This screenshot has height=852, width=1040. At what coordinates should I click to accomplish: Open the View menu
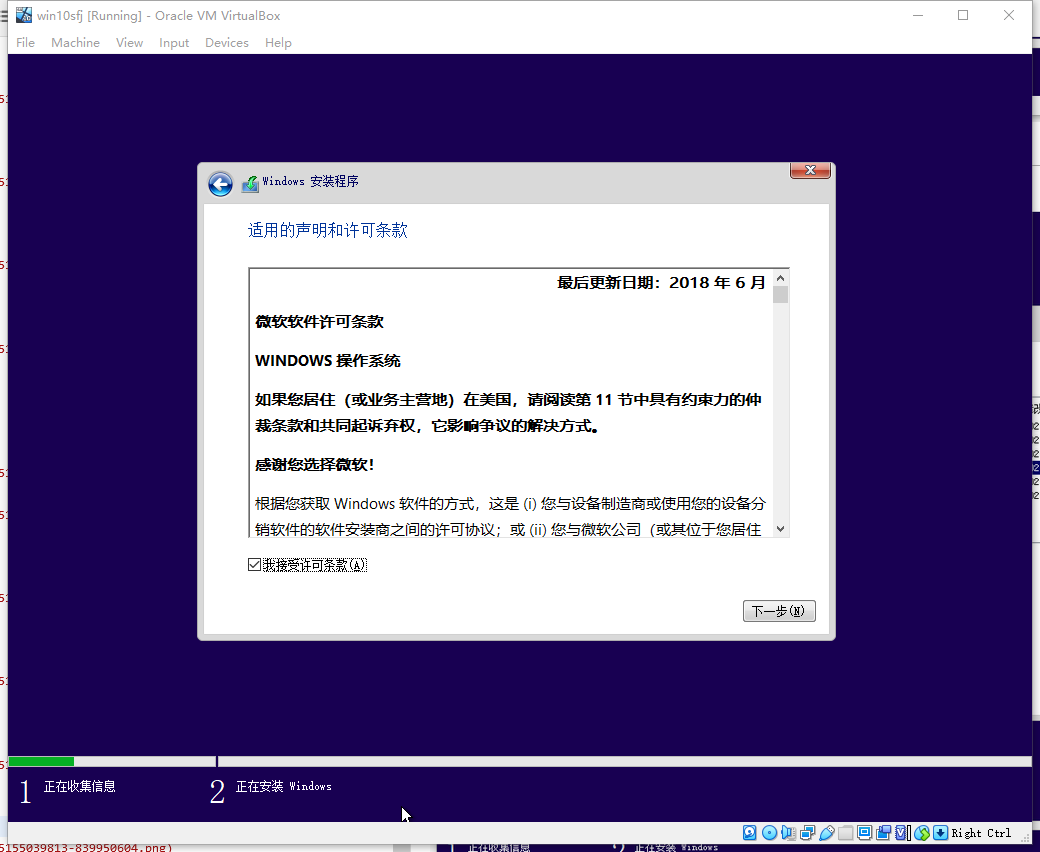[129, 42]
